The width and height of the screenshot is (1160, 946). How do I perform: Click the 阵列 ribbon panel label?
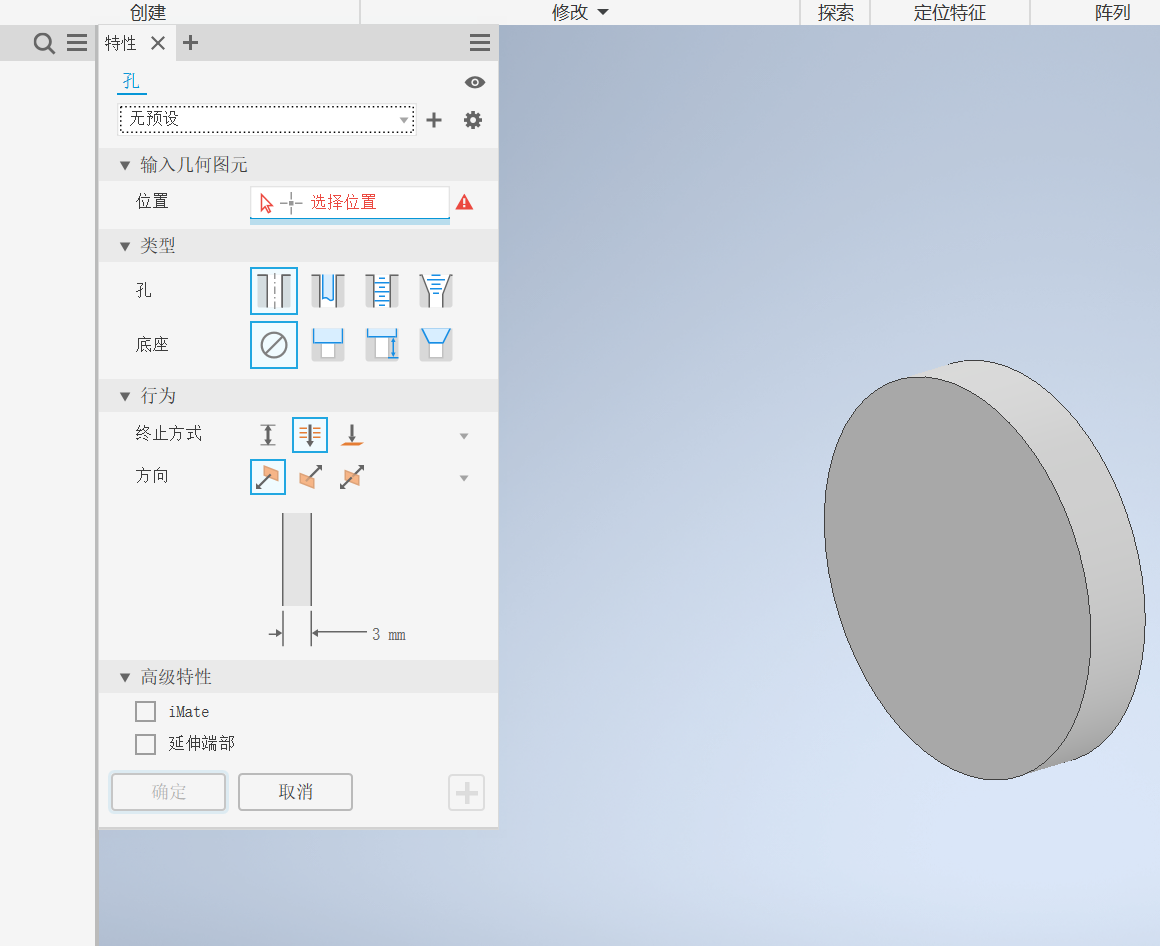[x=1113, y=12]
